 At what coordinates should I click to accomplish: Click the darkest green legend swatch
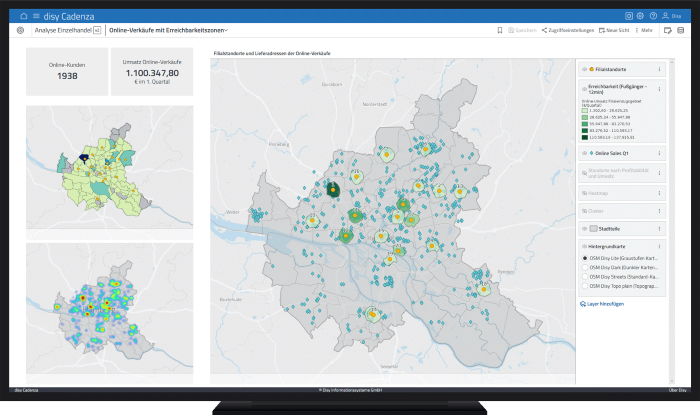tap(585, 136)
